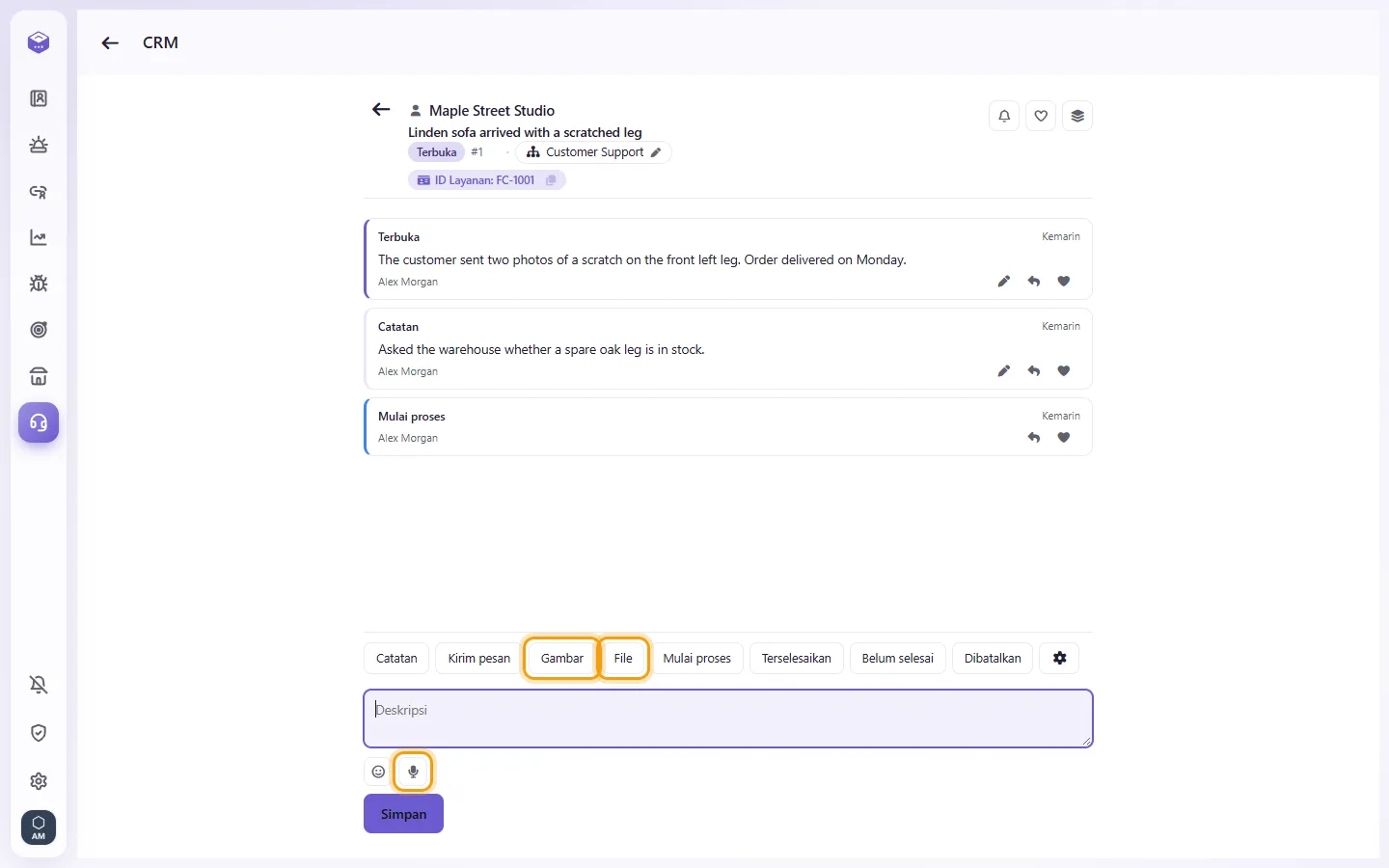Edit the Catatan entry with pencil icon
The width and height of the screenshot is (1389, 868).
1004,371
